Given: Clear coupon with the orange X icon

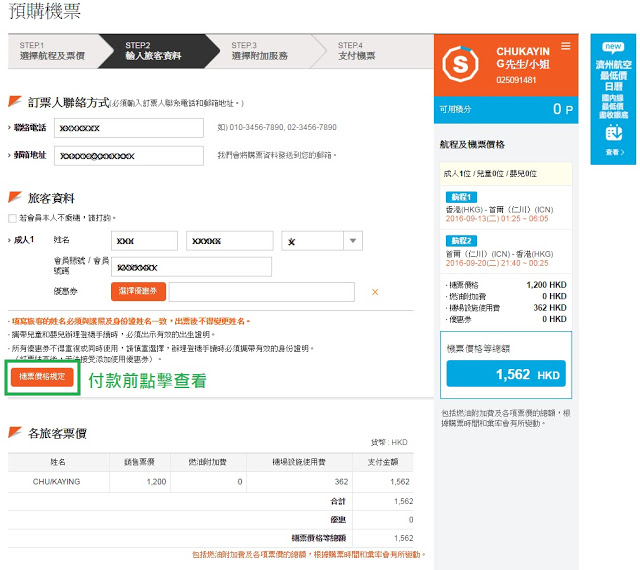Looking at the screenshot, I should 375,292.
